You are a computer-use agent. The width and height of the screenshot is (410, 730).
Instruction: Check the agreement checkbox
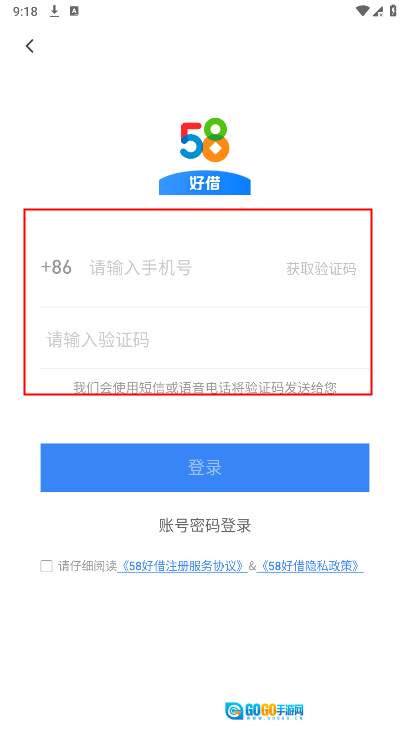click(x=46, y=566)
